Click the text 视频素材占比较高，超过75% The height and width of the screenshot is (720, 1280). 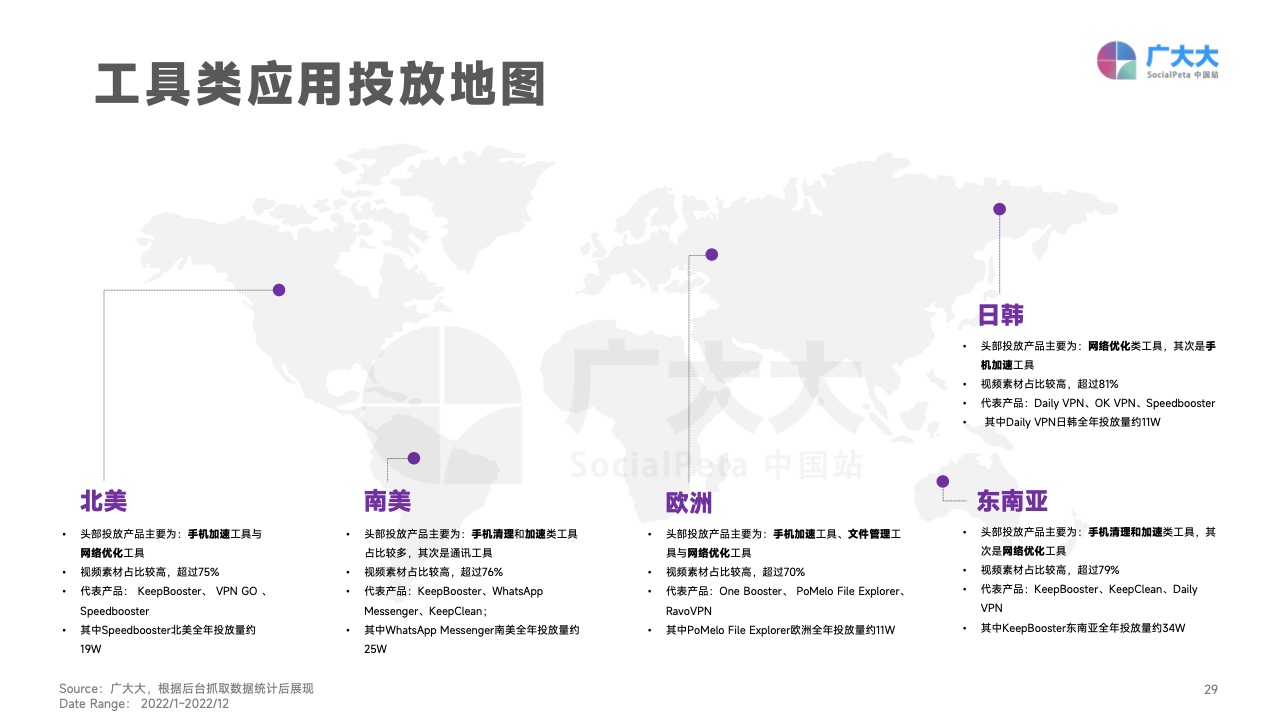pos(150,572)
